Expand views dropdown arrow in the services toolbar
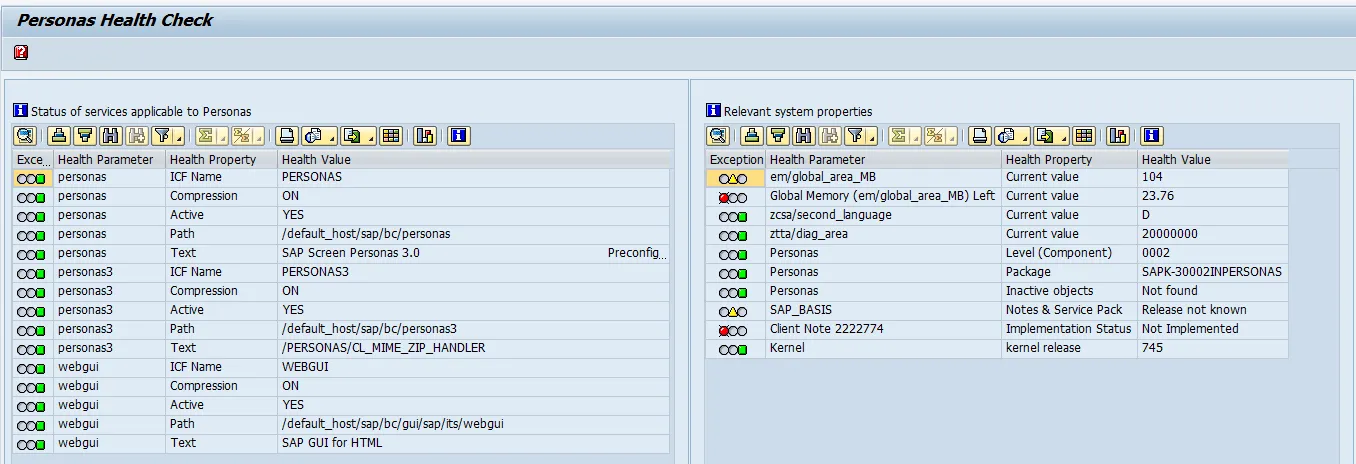1356x464 pixels. 332,138
